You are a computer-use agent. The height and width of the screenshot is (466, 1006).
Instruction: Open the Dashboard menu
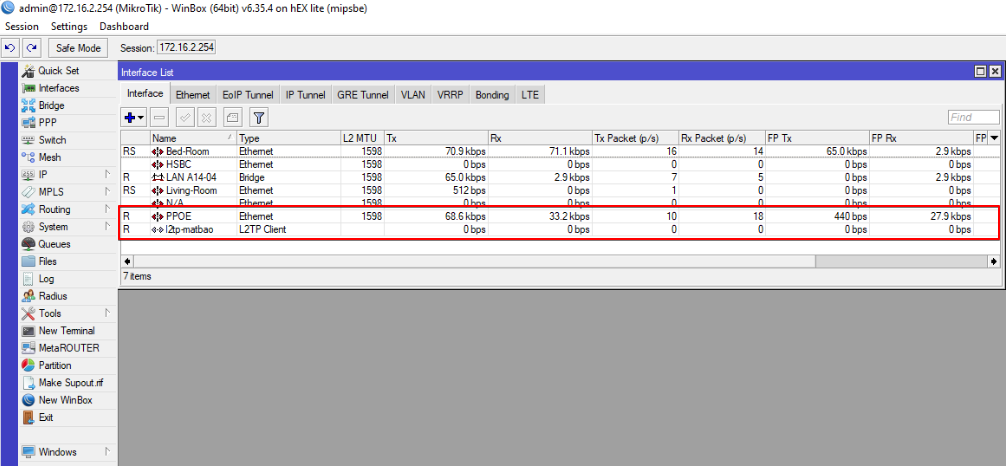pyautogui.click(x=124, y=26)
